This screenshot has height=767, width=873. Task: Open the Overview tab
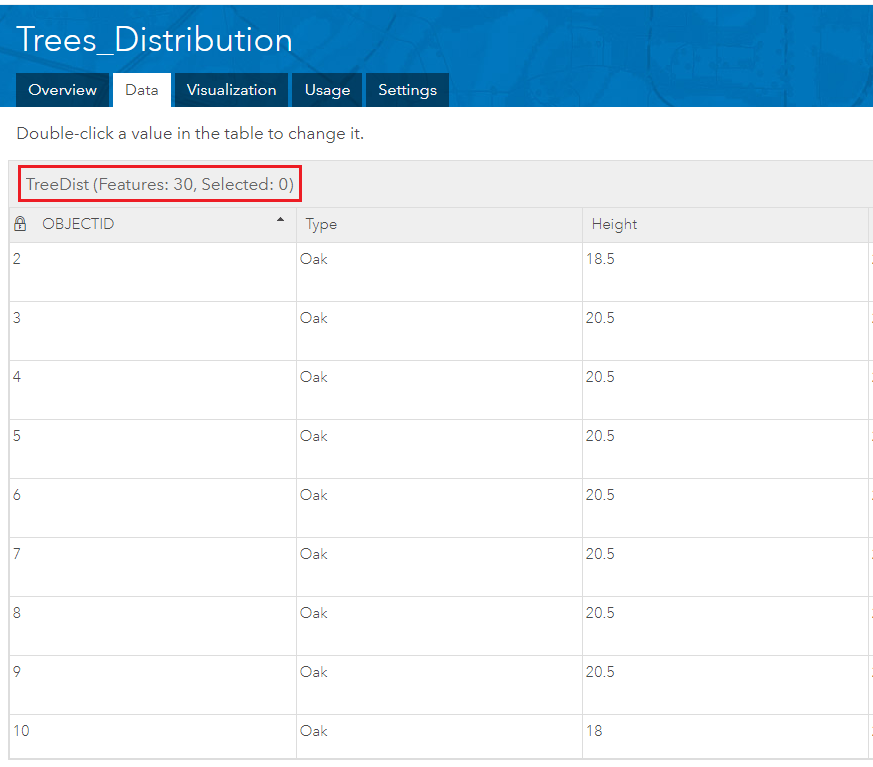pyautogui.click(x=63, y=90)
